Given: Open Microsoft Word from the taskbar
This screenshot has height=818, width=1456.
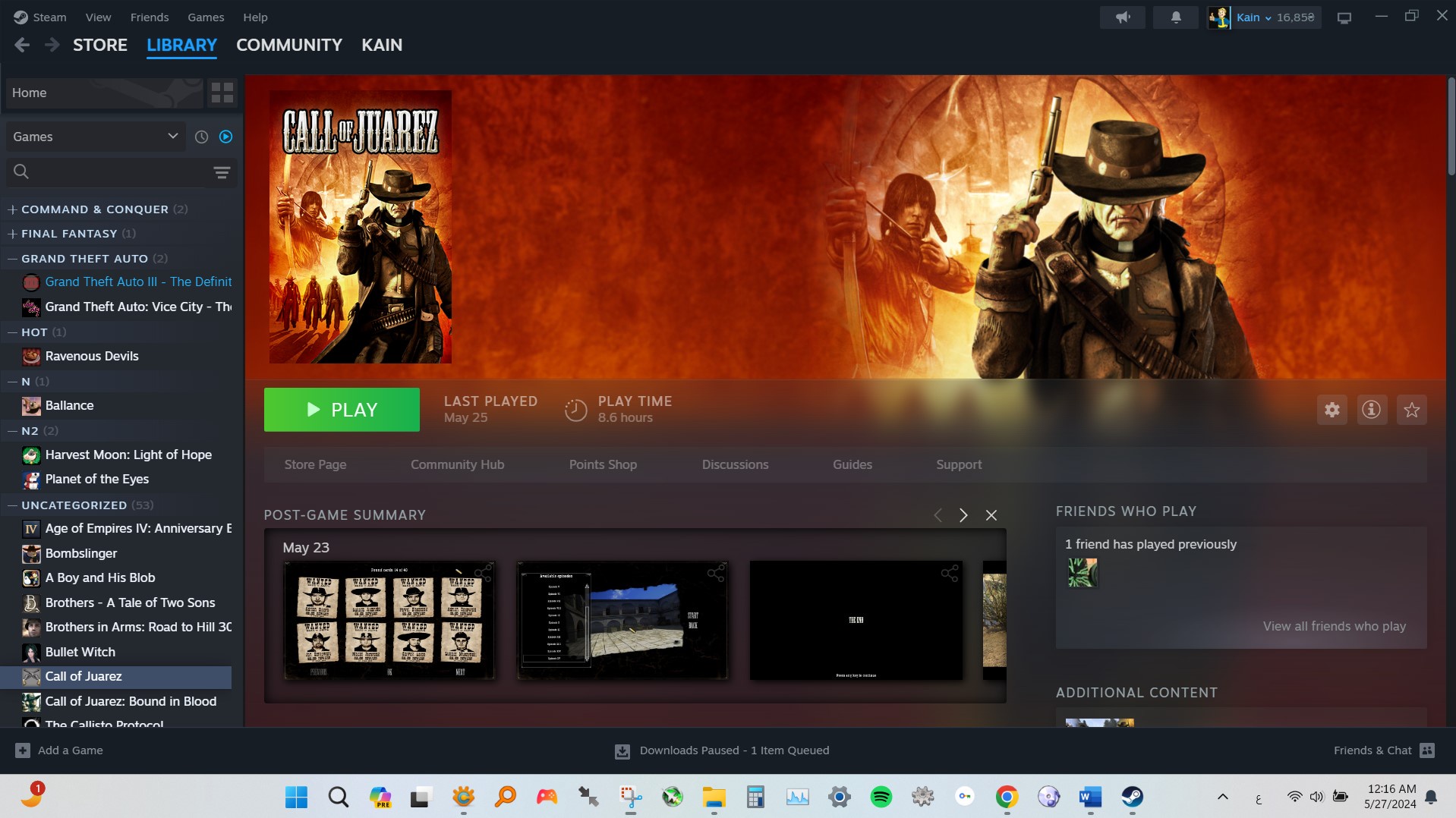Looking at the screenshot, I should (x=1090, y=797).
